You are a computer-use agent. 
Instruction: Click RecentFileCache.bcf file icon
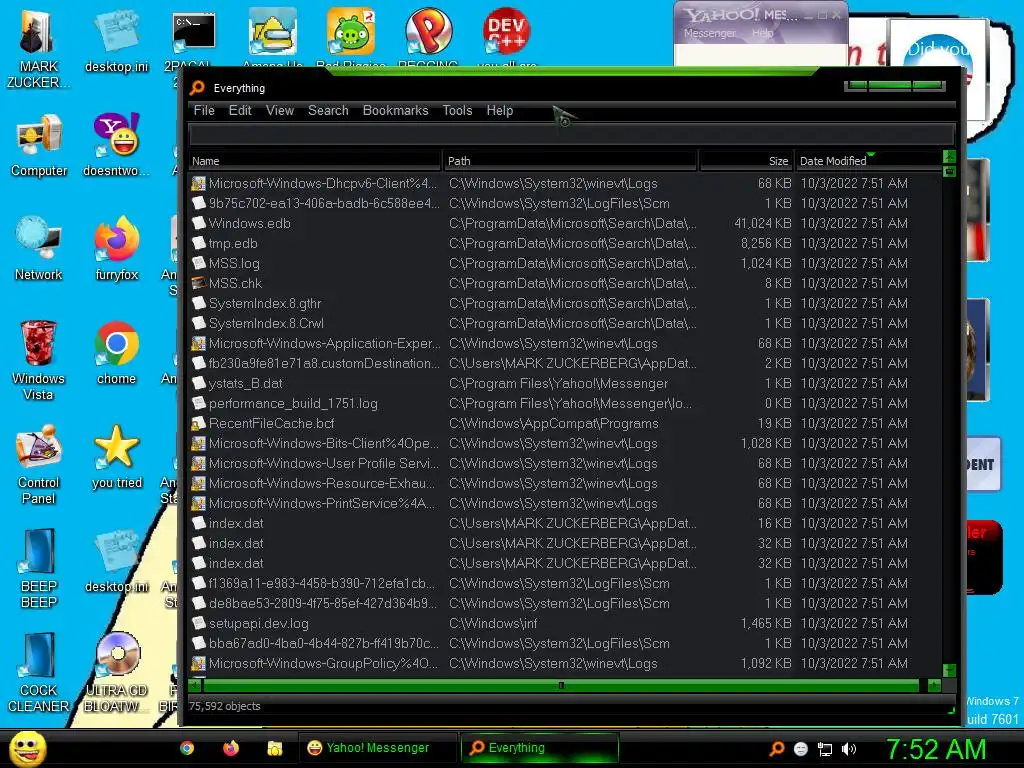(x=199, y=423)
